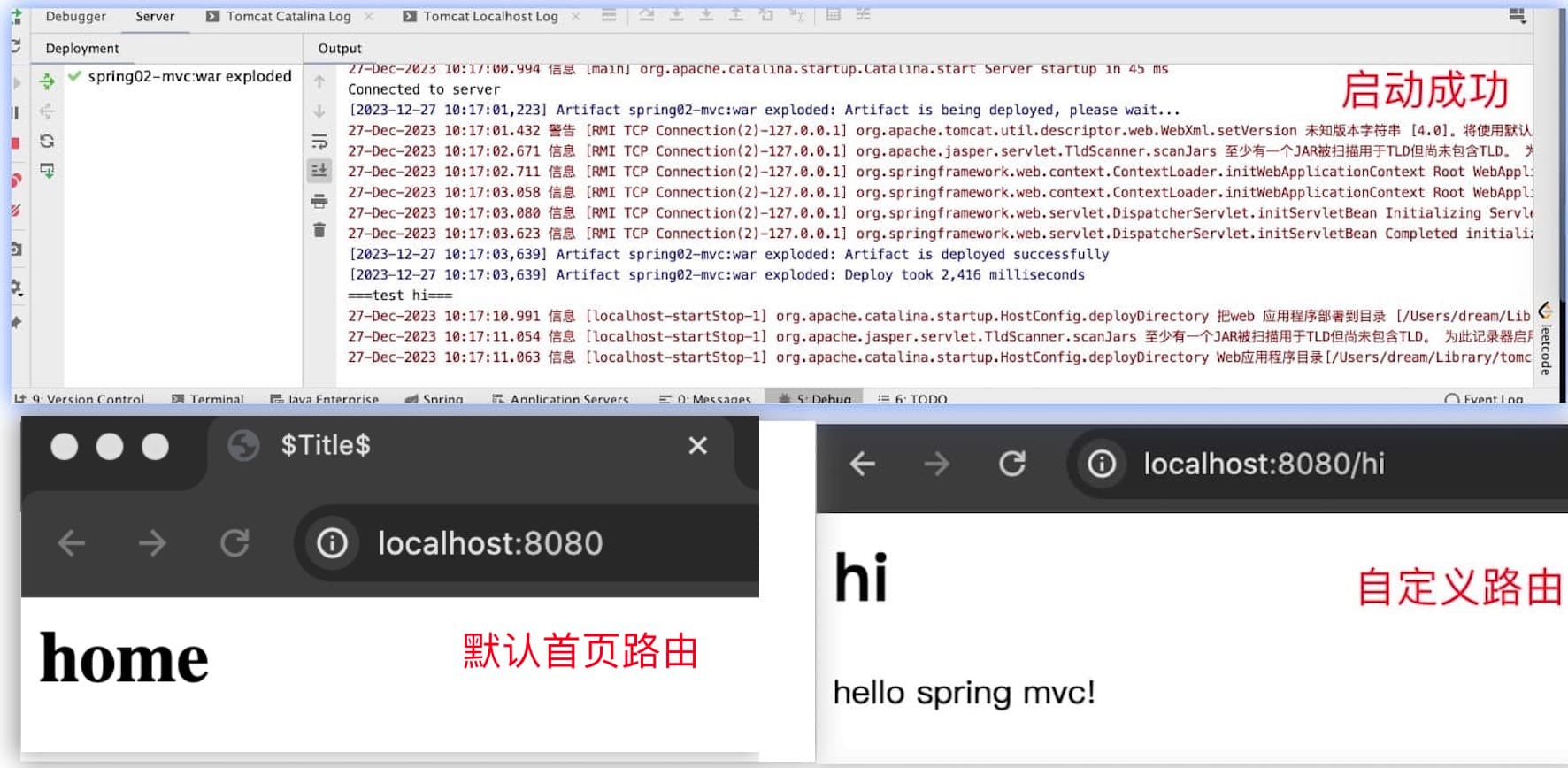
Task: Open Evaluate Expression calculator icon
Action: click(x=833, y=15)
